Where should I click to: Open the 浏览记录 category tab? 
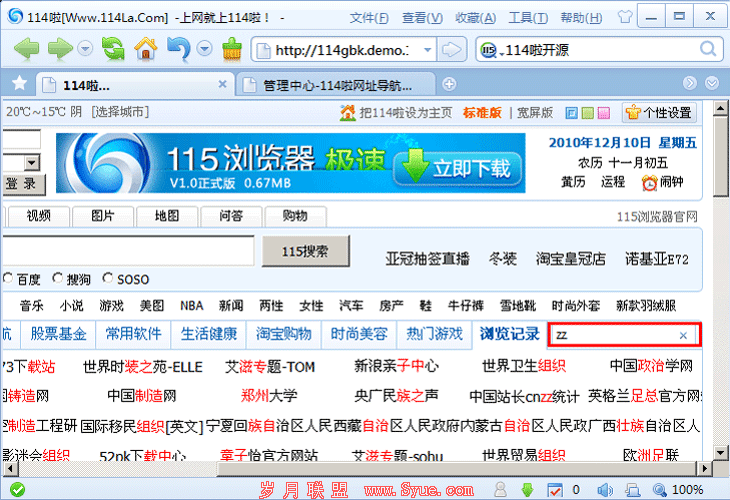click(x=509, y=334)
